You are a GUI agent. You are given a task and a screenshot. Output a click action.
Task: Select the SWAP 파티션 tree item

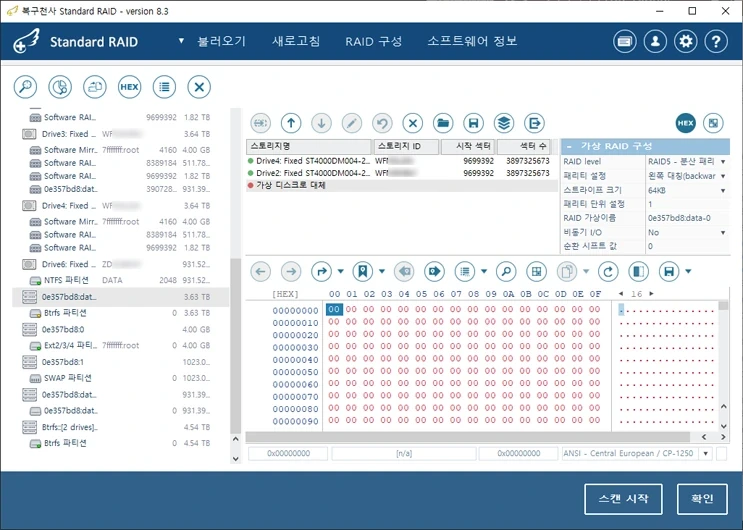coord(119,378)
